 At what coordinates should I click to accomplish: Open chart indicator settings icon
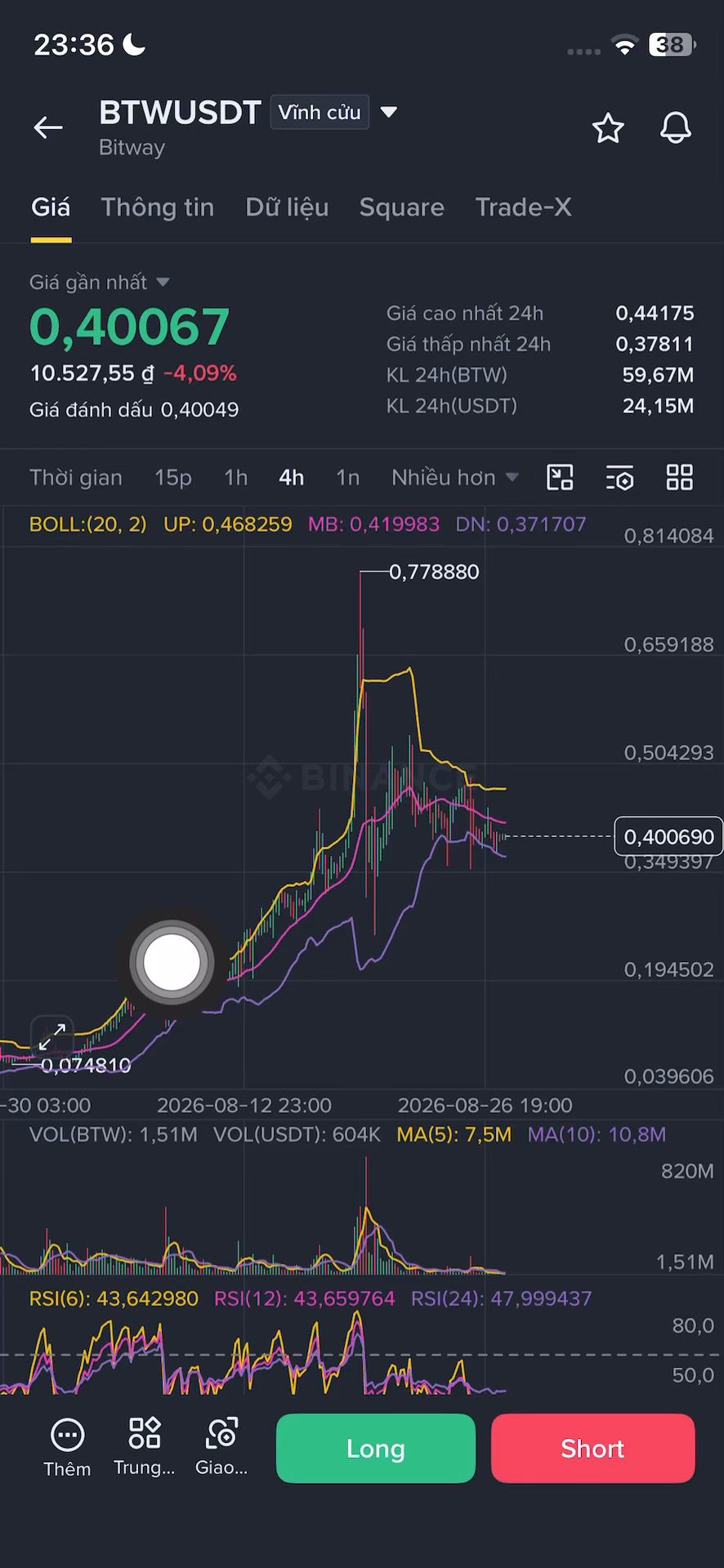[x=620, y=478]
